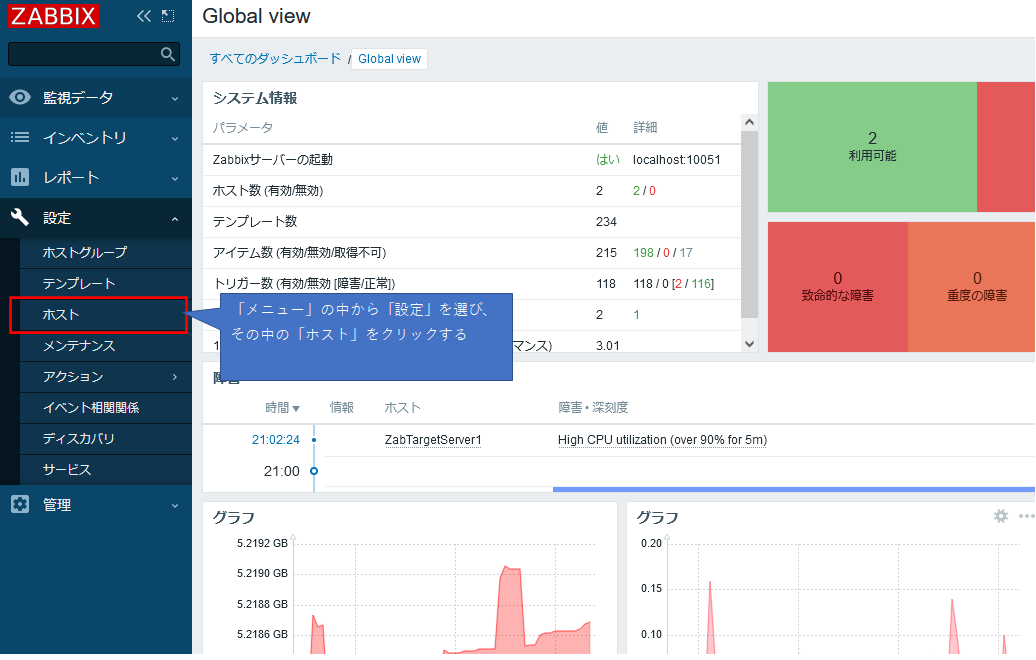The width and height of the screenshot is (1036, 660).
Task: Click the gear icon for 管理
Action: (x=20, y=504)
